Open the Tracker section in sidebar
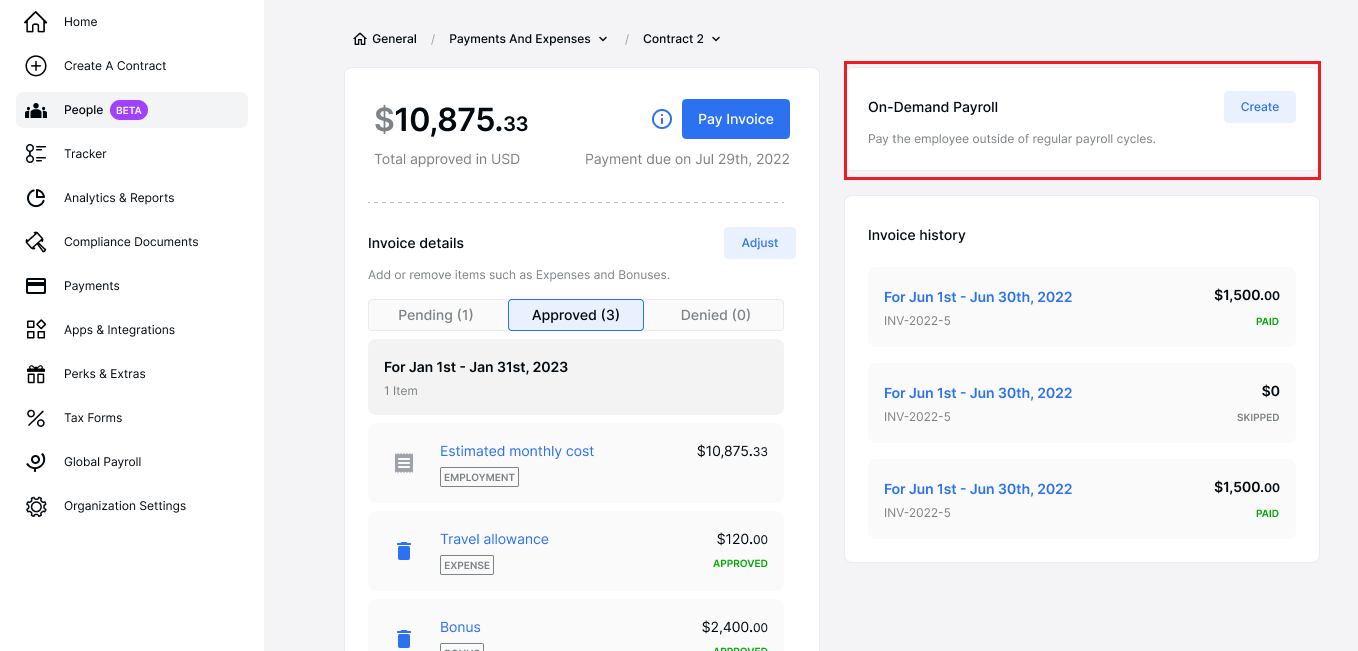 point(85,153)
